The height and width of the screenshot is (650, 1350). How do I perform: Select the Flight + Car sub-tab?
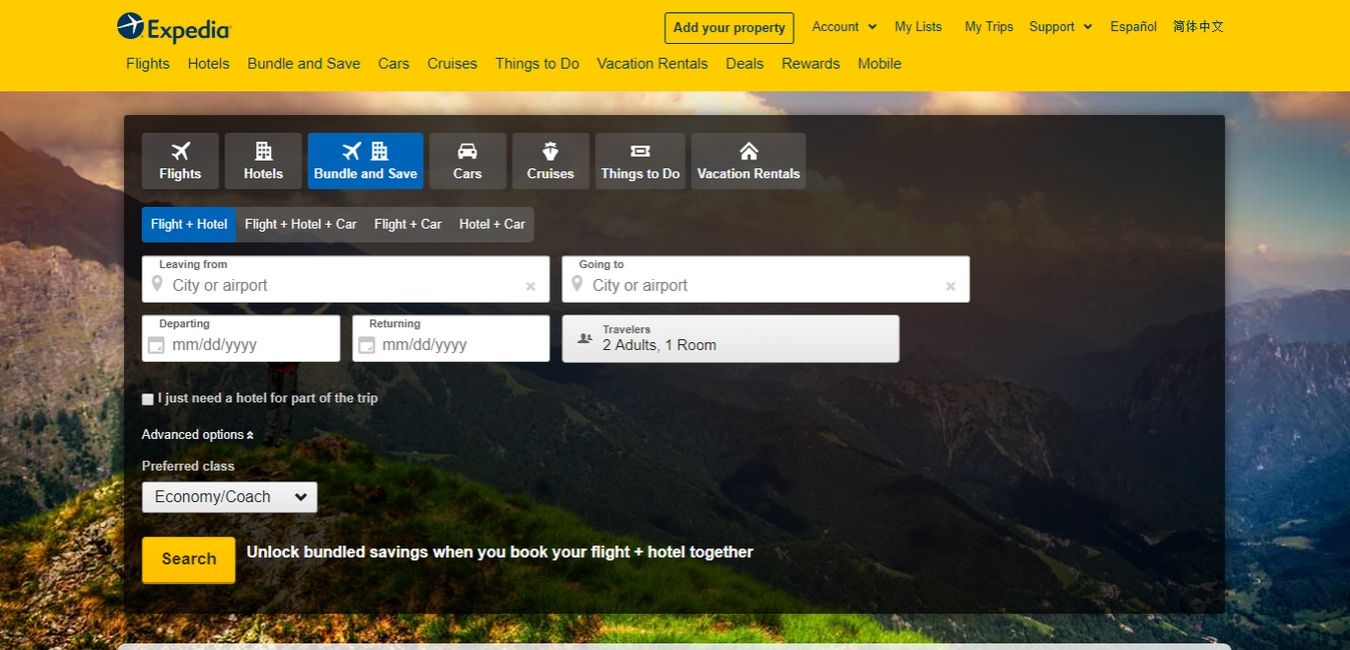point(408,224)
